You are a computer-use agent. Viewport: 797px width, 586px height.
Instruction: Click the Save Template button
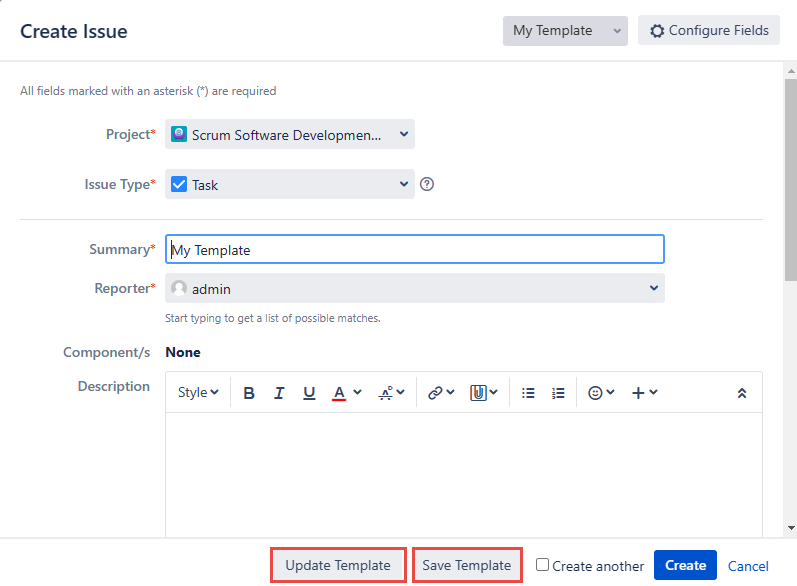(x=467, y=565)
